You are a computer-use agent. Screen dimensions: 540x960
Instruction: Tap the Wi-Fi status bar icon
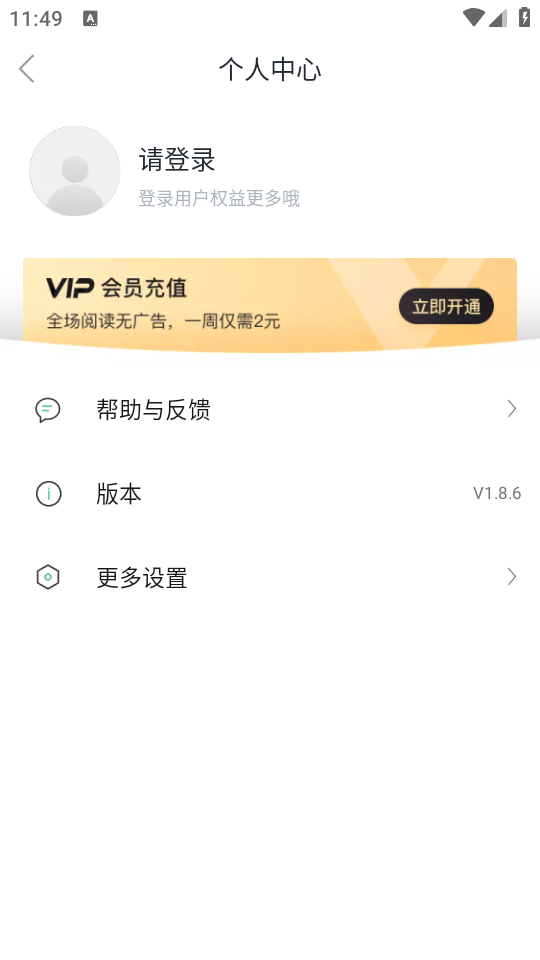point(473,18)
